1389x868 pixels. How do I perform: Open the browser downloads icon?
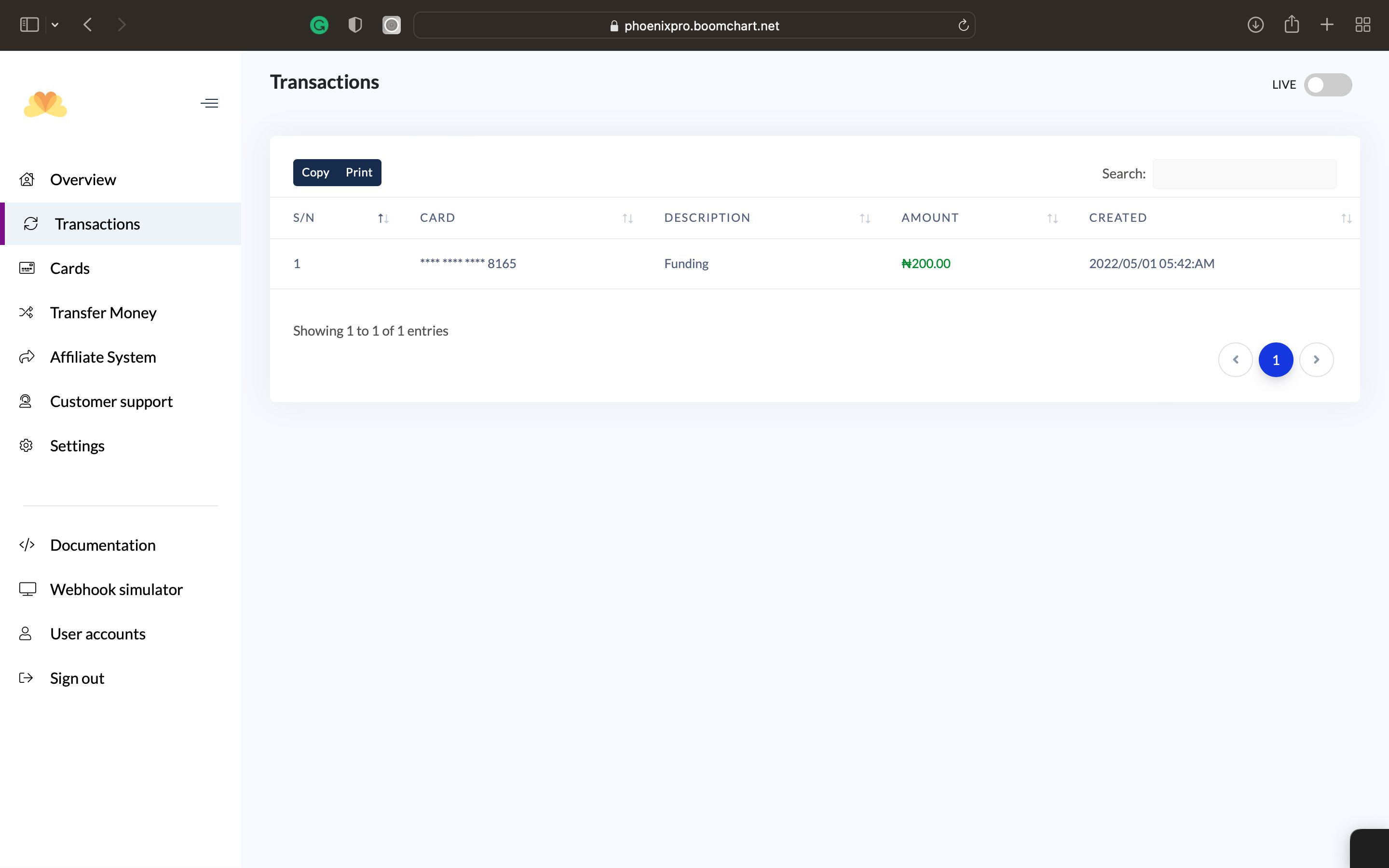coord(1255,25)
